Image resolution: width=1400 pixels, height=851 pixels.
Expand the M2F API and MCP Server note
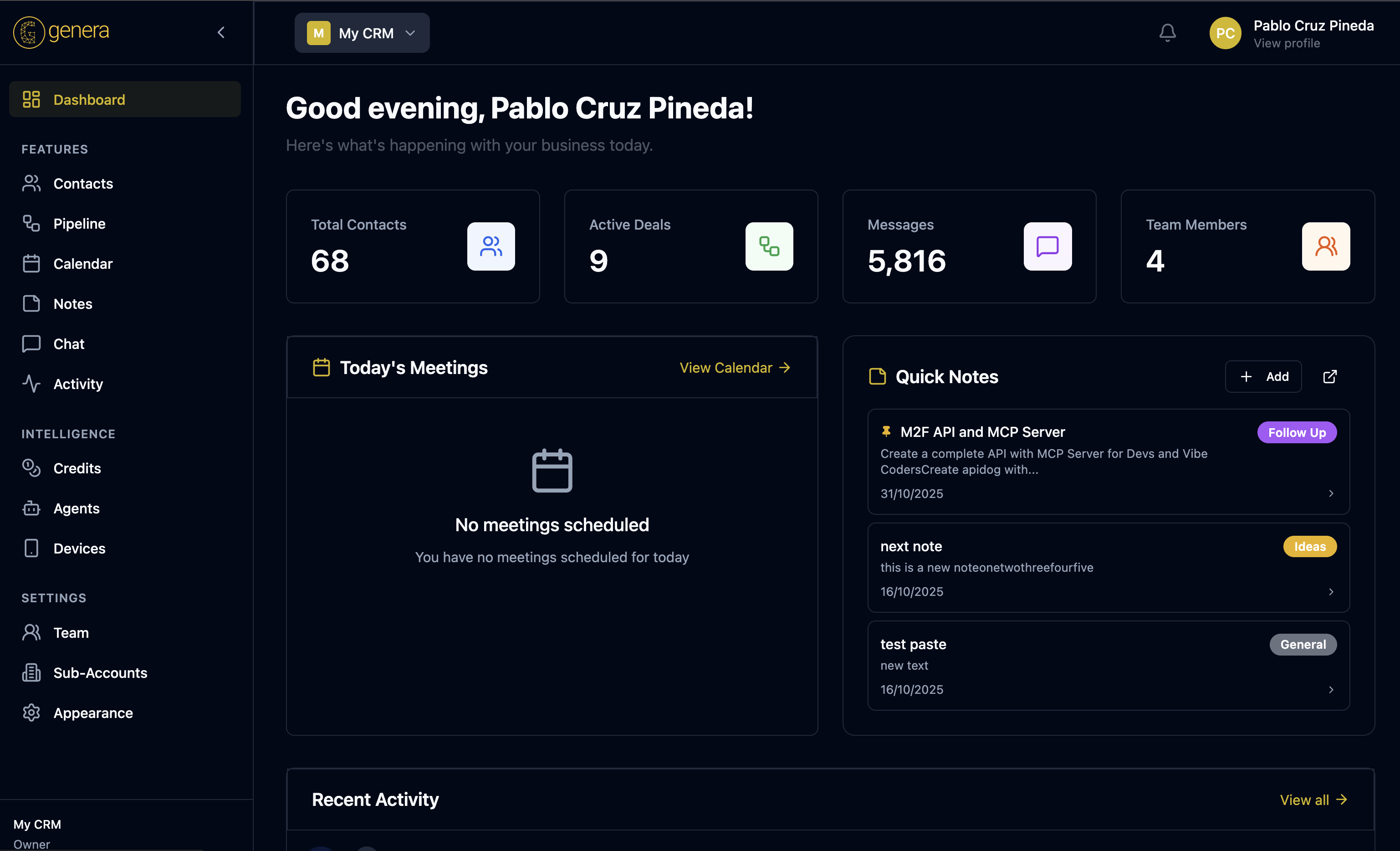(1331, 493)
